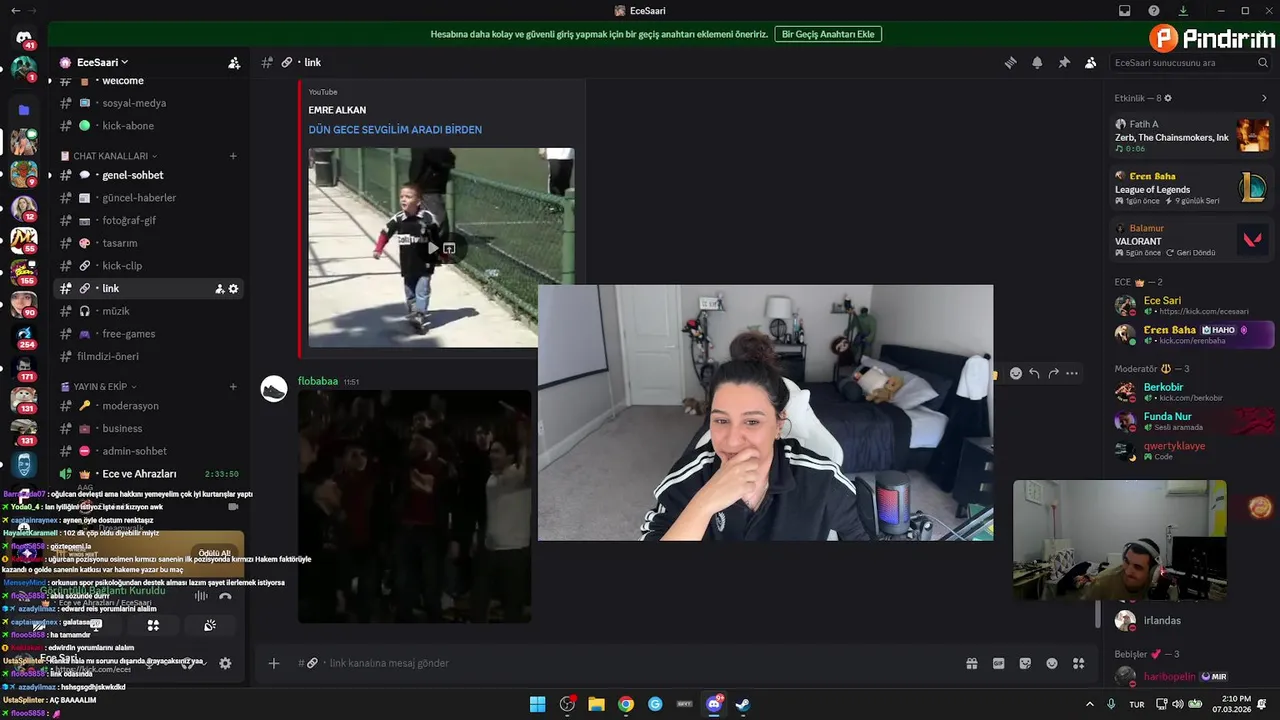Open Eren Baha League of Legends activity
Viewport: 1280px width, 720px height.
(1192, 187)
